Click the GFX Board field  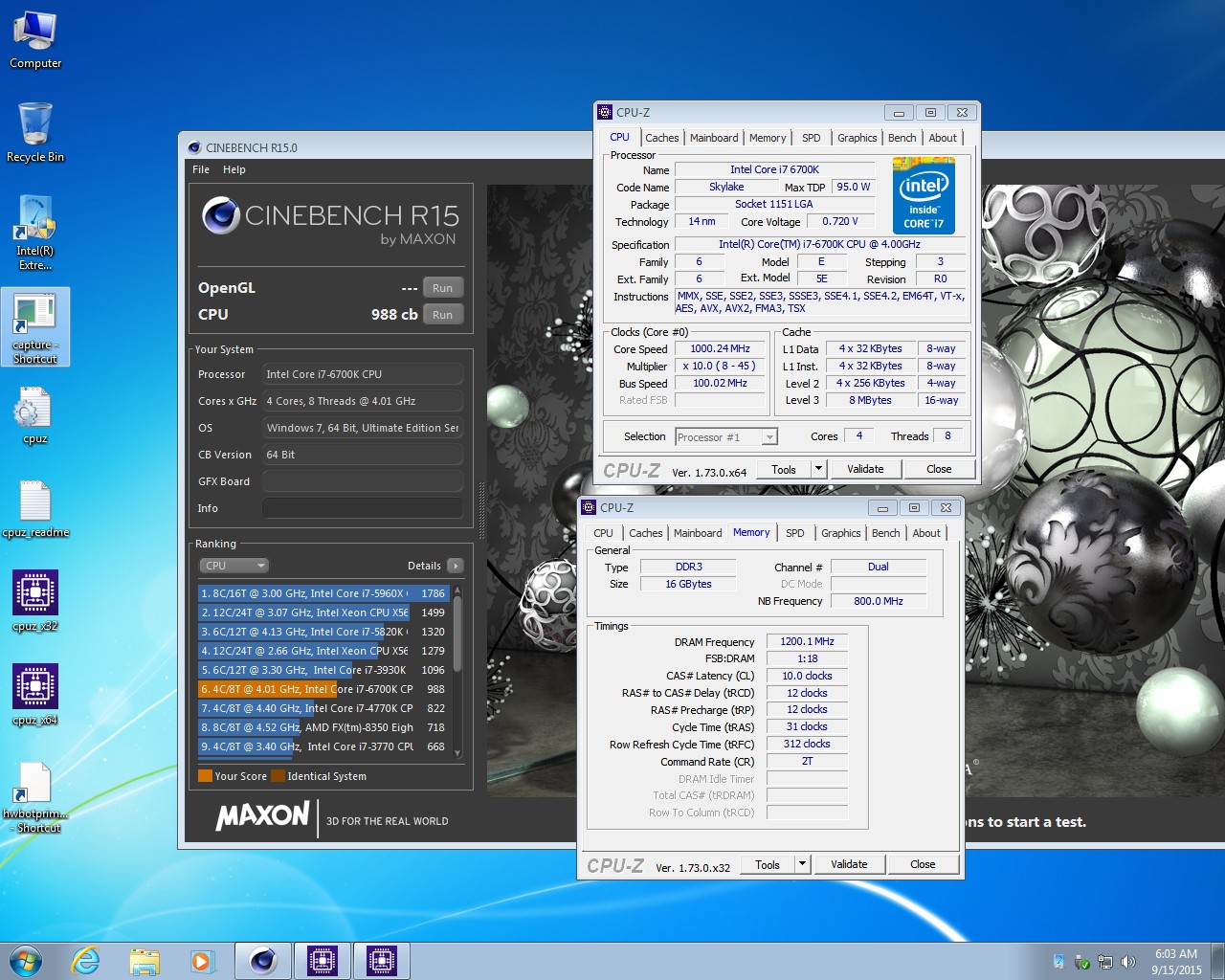(x=363, y=481)
